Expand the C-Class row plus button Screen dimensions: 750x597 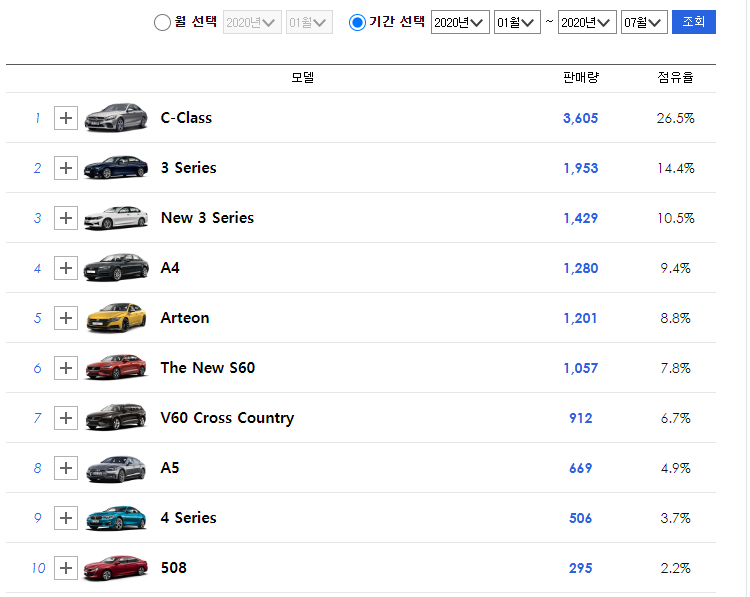coord(66,118)
